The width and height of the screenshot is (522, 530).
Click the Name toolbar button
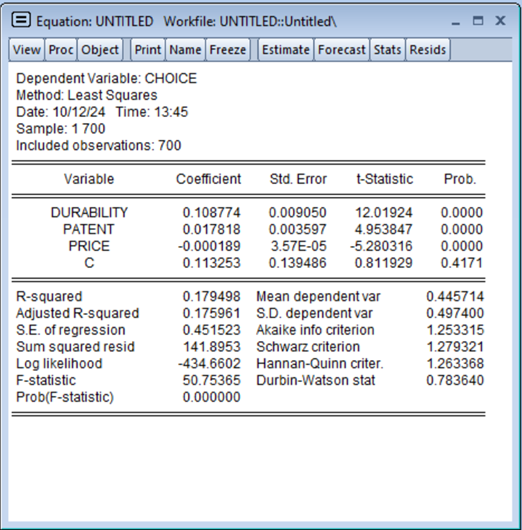tap(185, 50)
